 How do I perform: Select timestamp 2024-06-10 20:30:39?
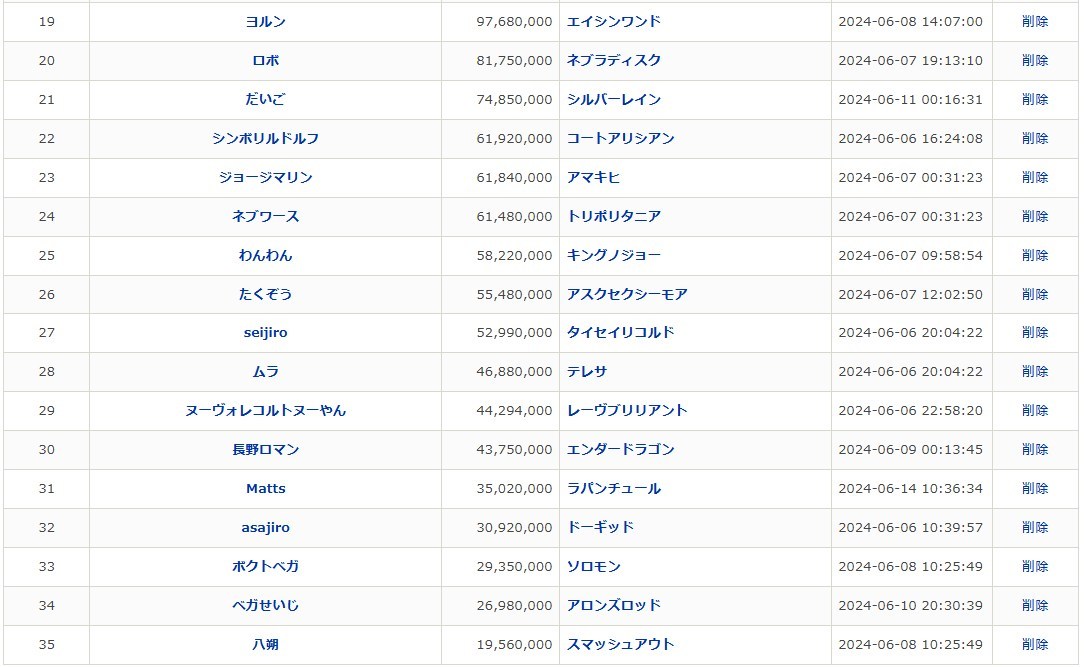click(x=911, y=605)
